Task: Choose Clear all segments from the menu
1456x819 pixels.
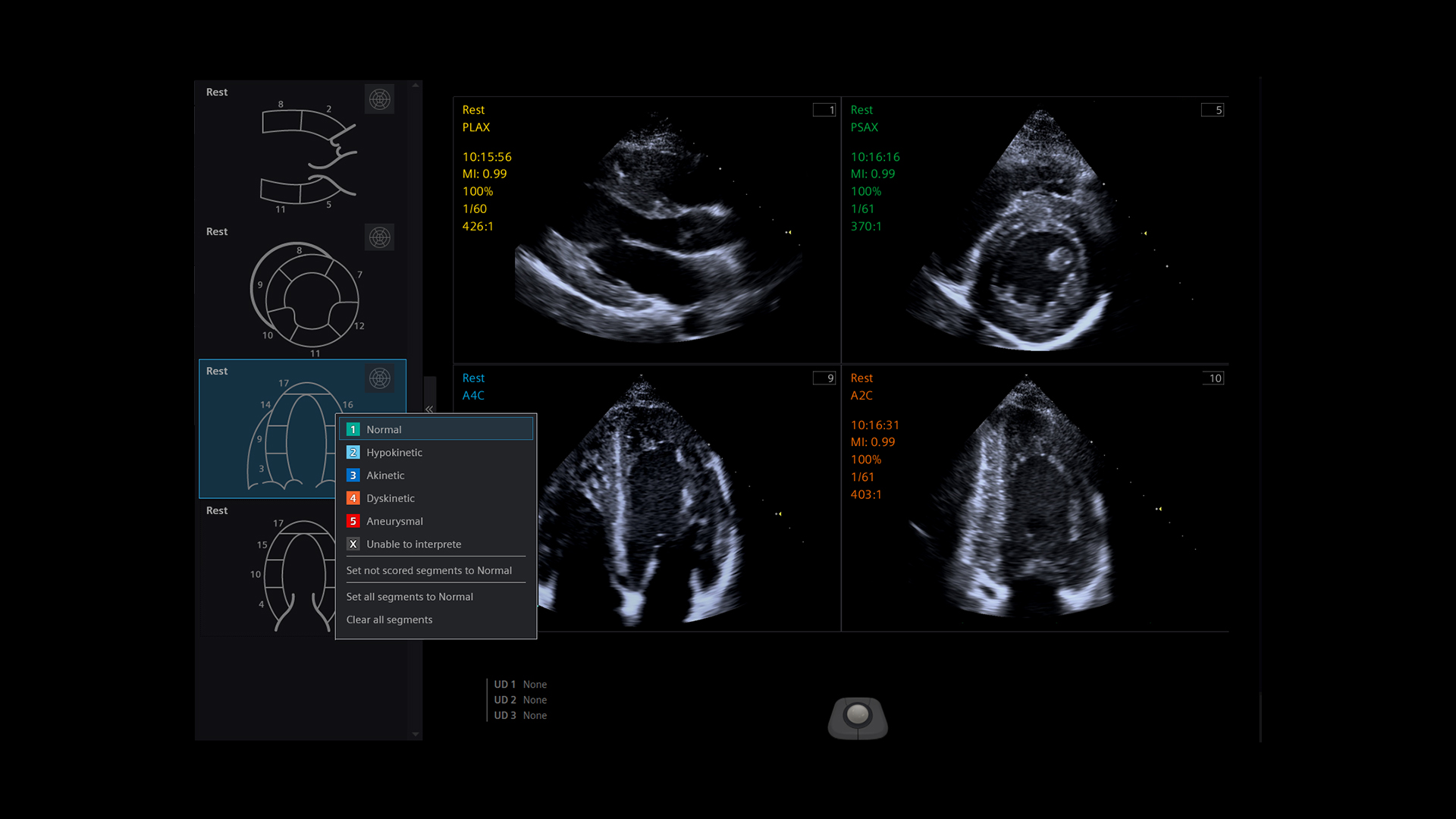Action: click(x=389, y=620)
